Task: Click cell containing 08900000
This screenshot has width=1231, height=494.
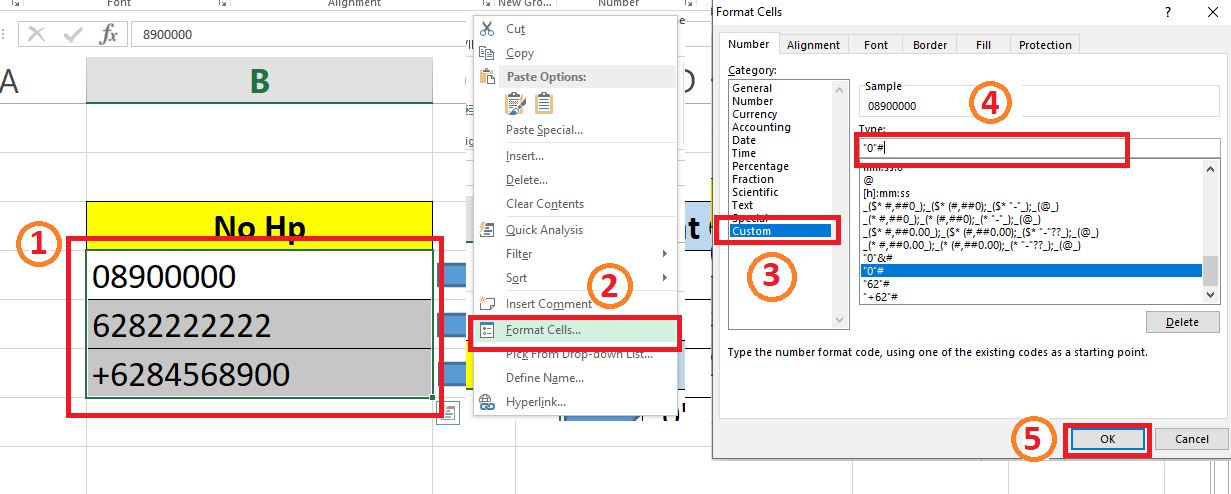Action: pyautogui.click(x=260, y=275)
